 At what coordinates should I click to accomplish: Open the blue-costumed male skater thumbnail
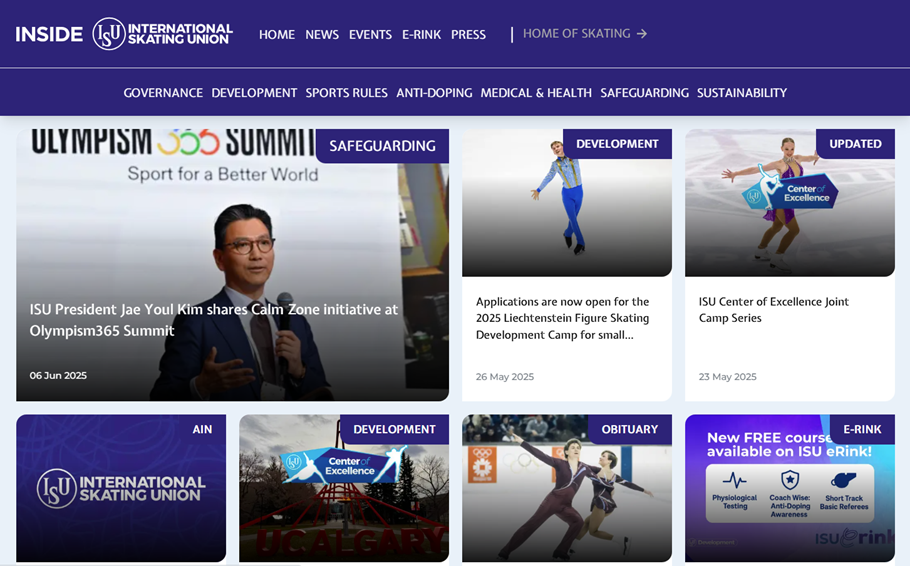566,203
